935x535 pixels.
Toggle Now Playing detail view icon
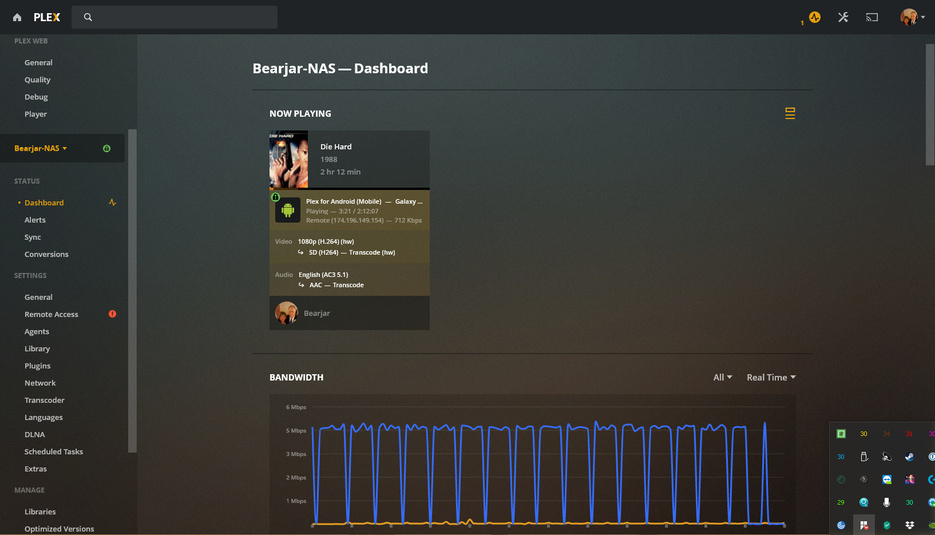point(790,113)
